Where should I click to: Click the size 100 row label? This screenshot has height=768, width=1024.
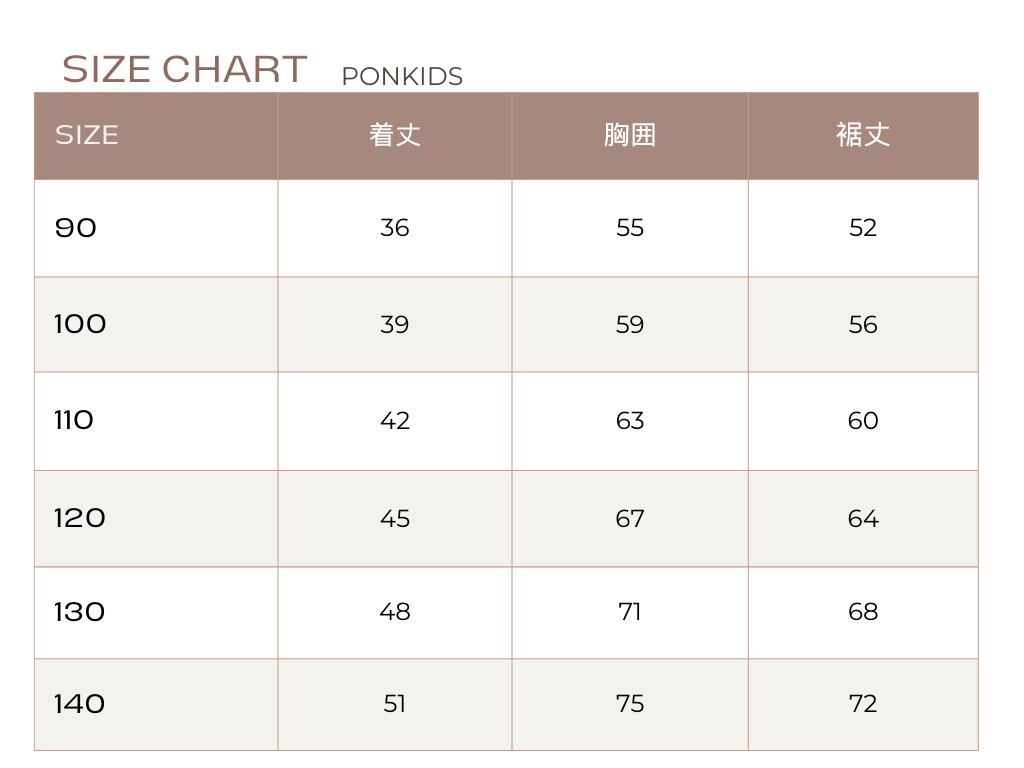[80, 324]
